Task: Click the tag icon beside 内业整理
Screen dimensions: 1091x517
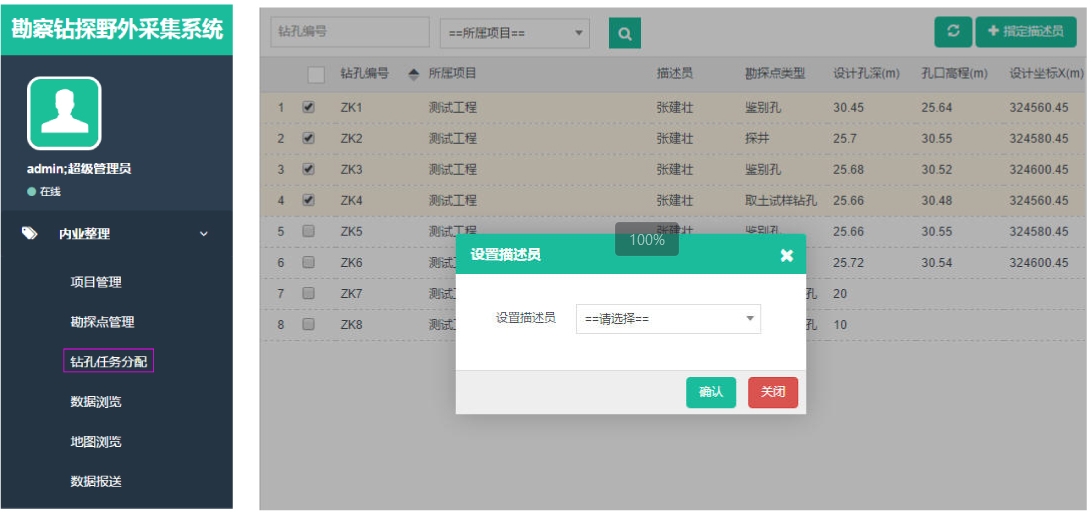Action: (30, 233)
